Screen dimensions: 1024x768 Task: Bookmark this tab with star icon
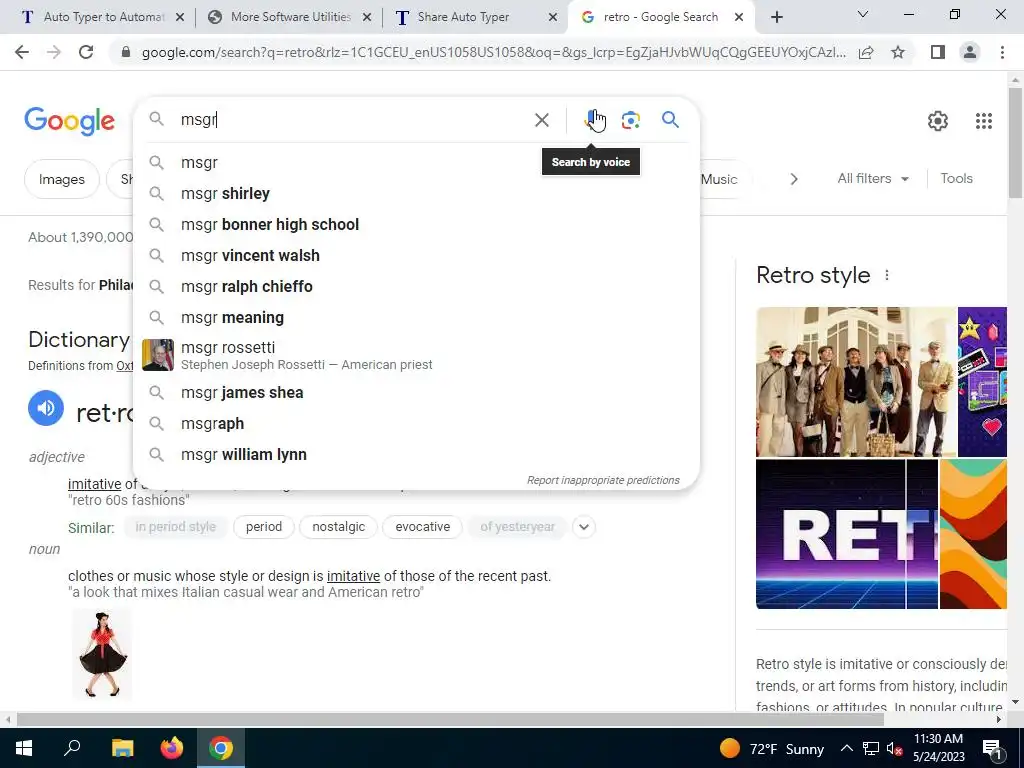(898, 52)
